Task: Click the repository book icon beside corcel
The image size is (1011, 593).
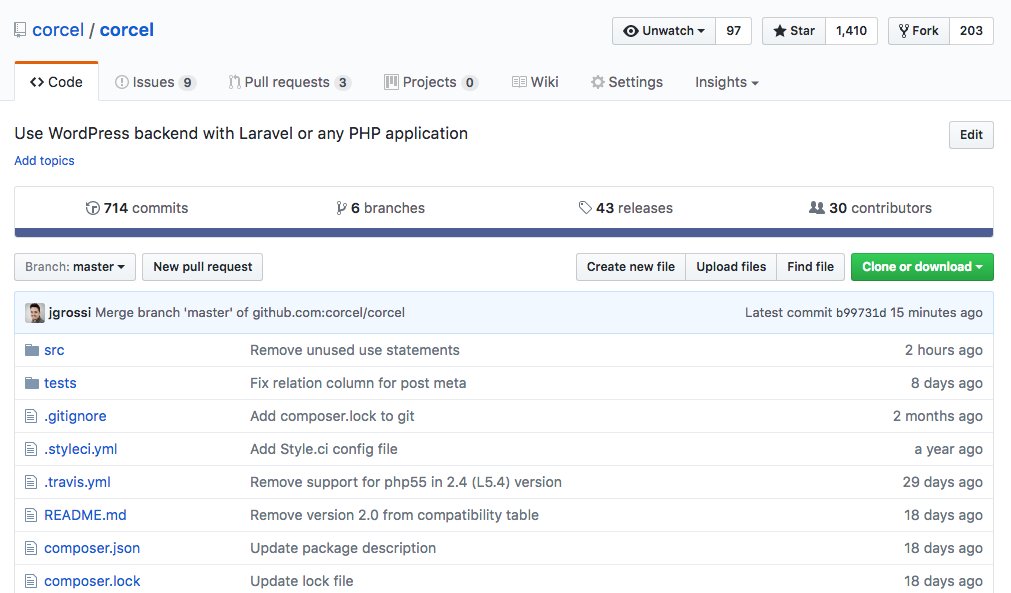Action: pyautogui.click(x=20, y=30)
